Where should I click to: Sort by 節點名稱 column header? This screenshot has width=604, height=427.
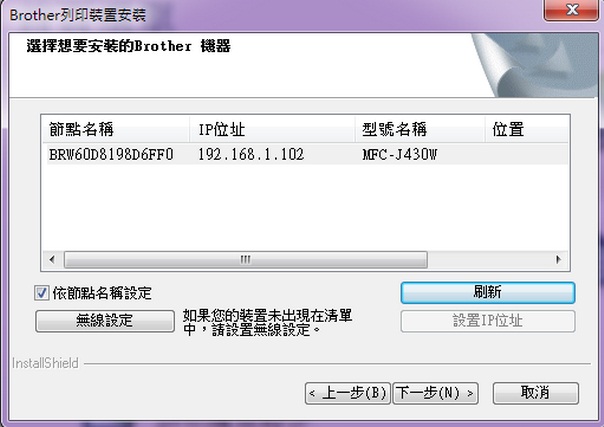[x=116, y=129]
